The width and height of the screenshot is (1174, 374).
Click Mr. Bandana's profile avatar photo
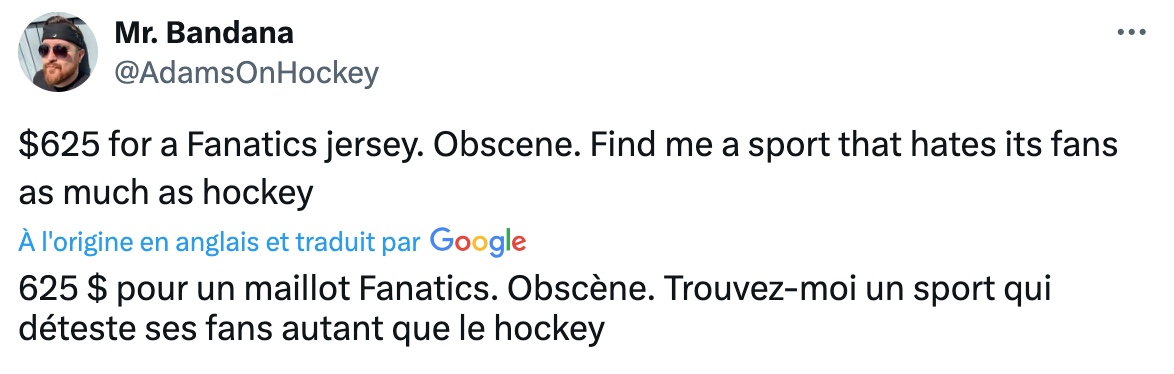[58, 52]
